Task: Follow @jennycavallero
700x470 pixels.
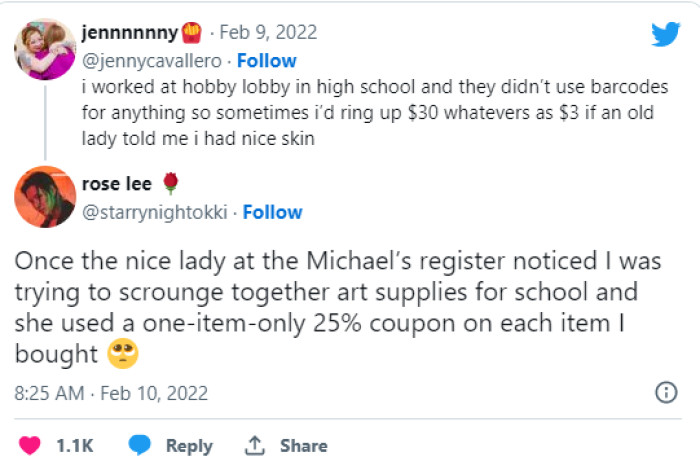Action: click(x=267, y=60)
